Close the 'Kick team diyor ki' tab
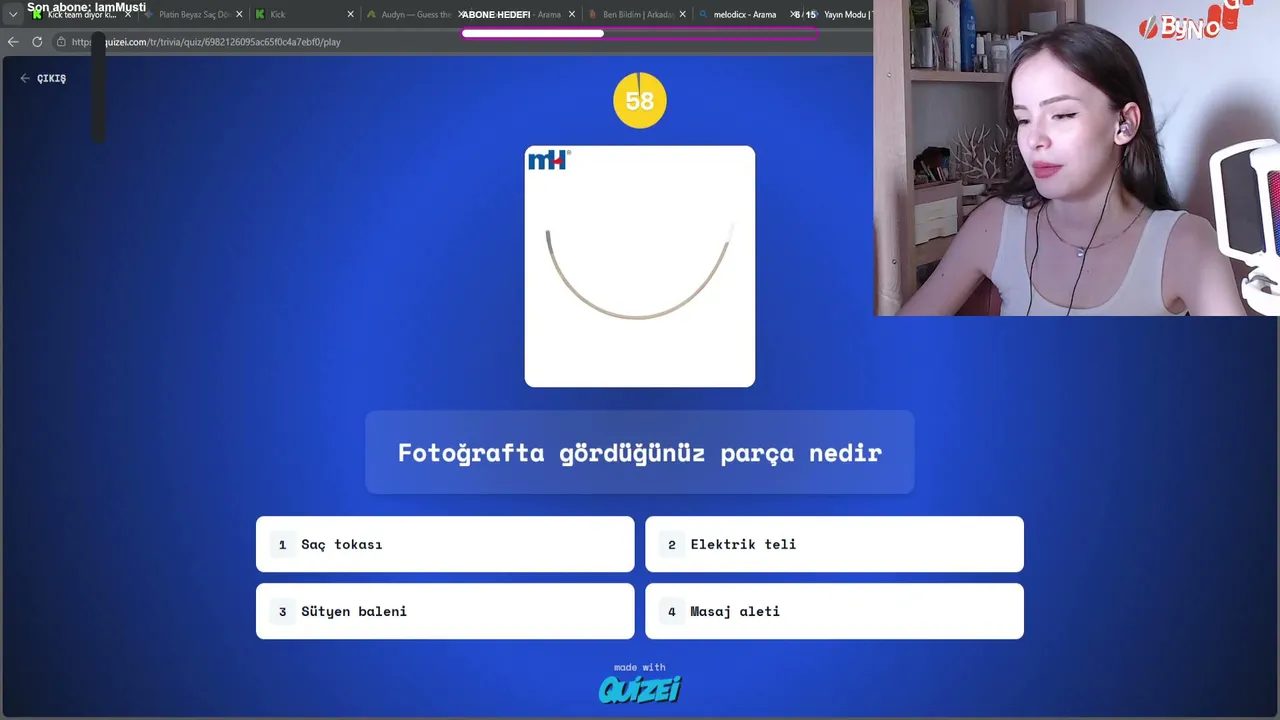This screenshot has width=1280, height=720. pos(128,15)
